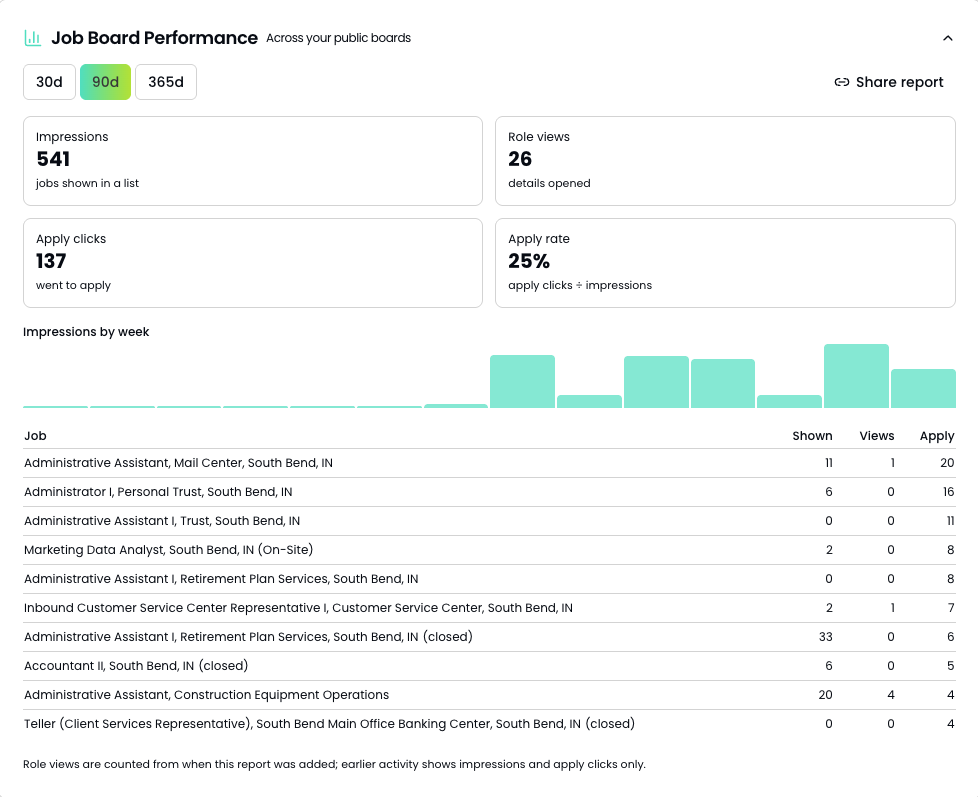Click Apply value 16 for Personal Trust

coord(948,492)
